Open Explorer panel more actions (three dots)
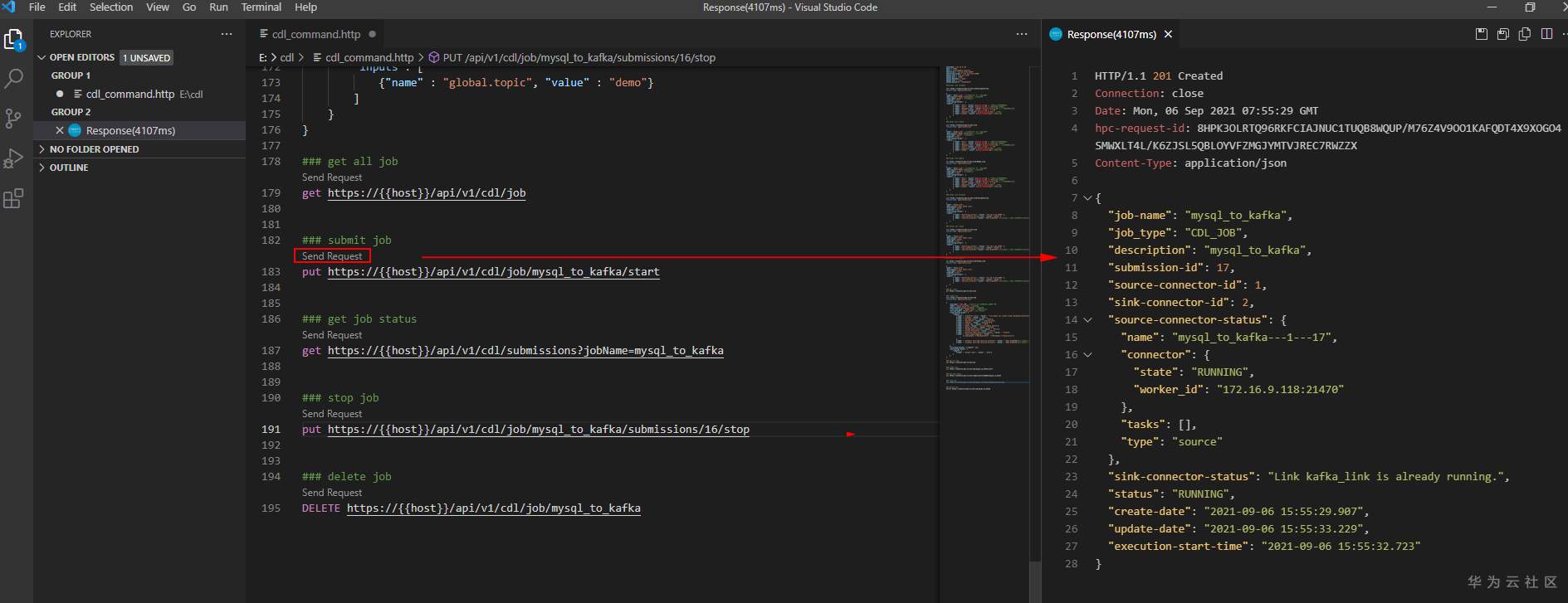The height and width of the screenshot is (603, 1568). tap(227, 34)
